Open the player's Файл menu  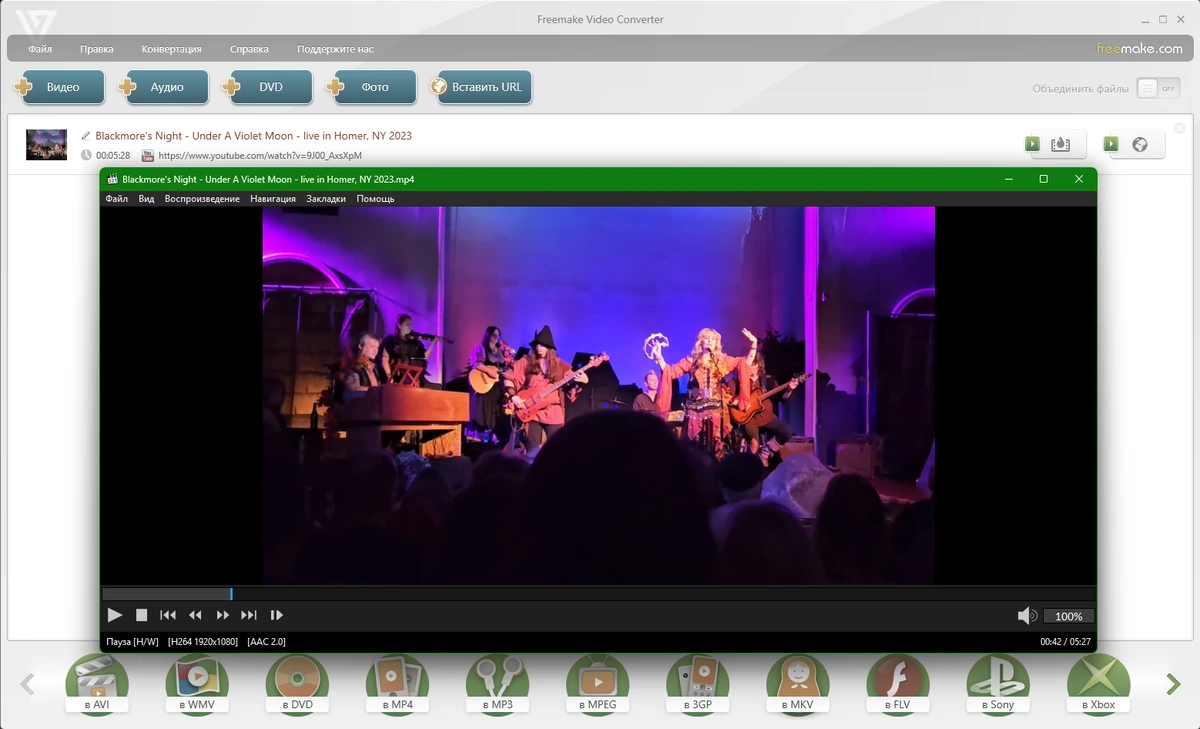[116, 198]
